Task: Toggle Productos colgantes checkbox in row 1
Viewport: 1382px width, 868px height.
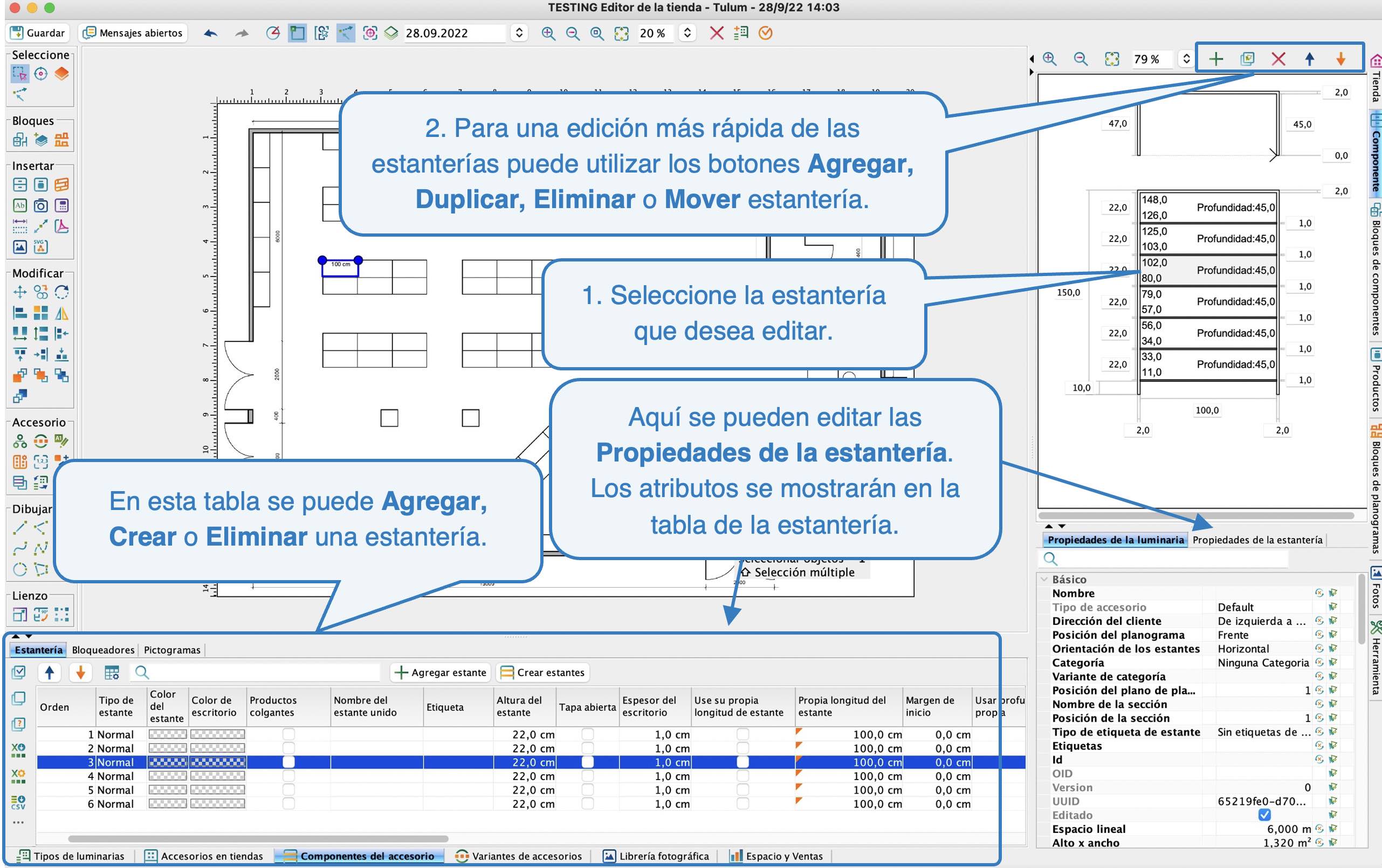Action: click(288, 734)
